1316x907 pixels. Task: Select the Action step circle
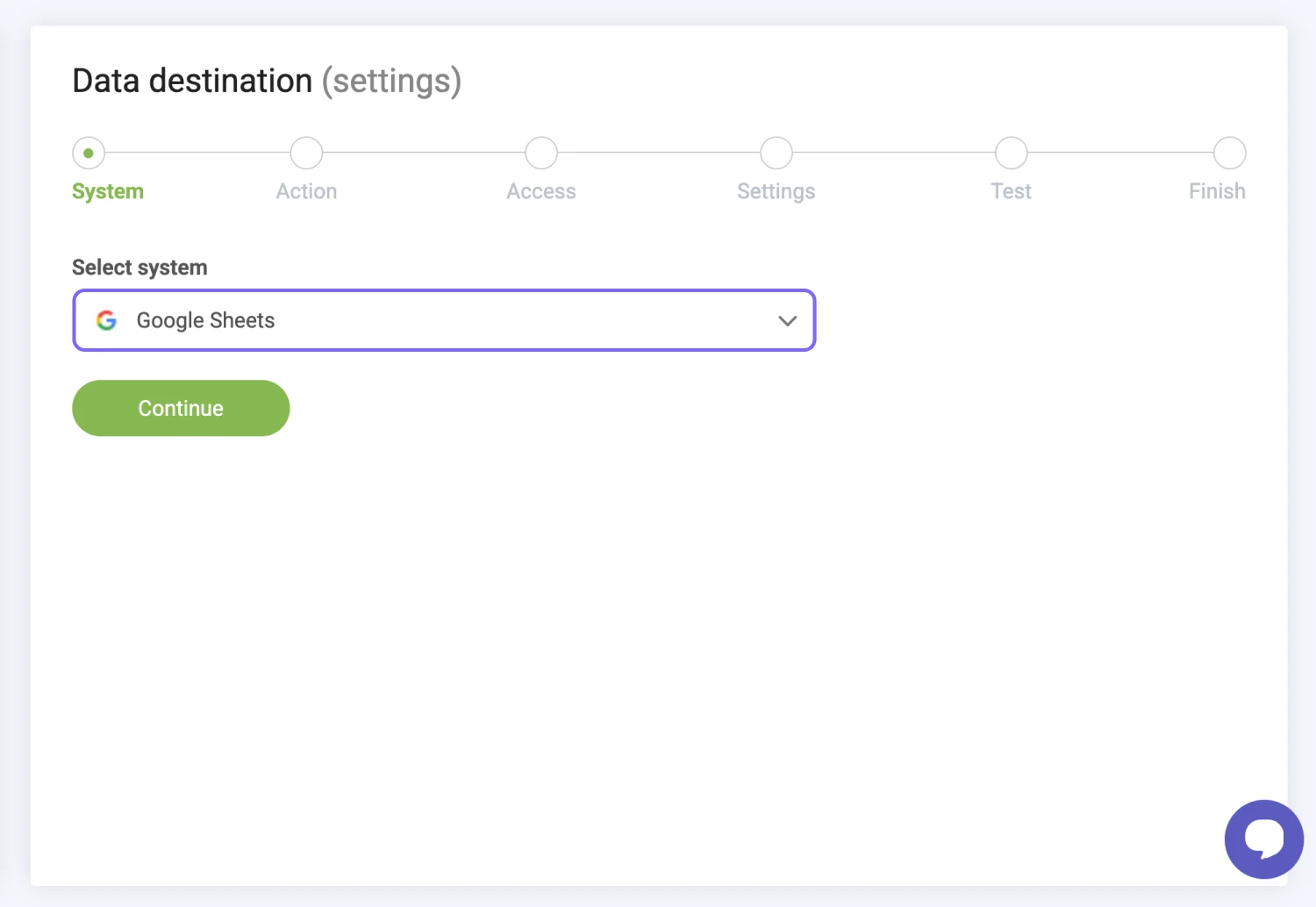tap(306, 153)
